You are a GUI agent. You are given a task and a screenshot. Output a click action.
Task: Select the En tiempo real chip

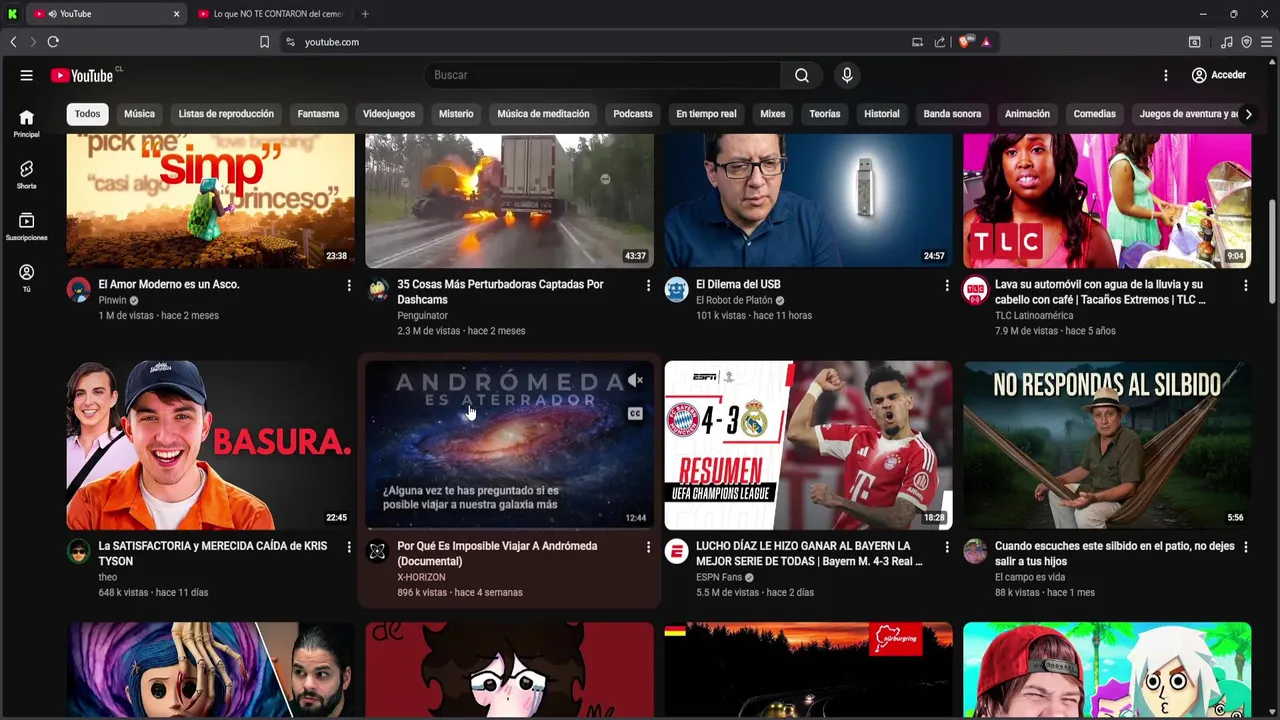click(x=706, y=114)
